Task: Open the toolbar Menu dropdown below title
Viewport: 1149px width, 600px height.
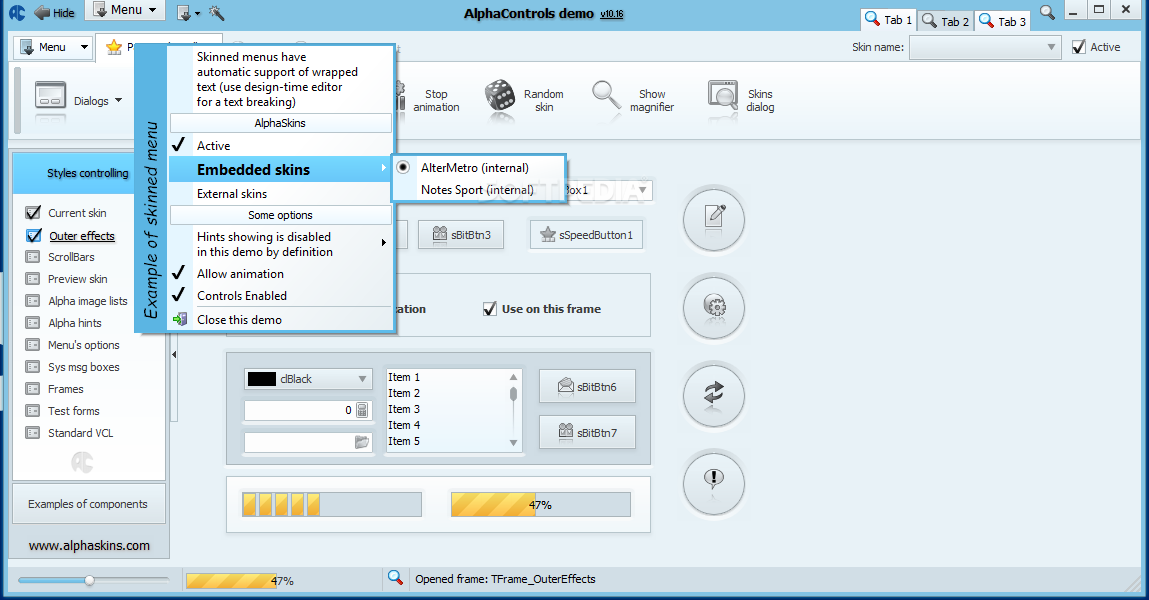Action: 53,47
